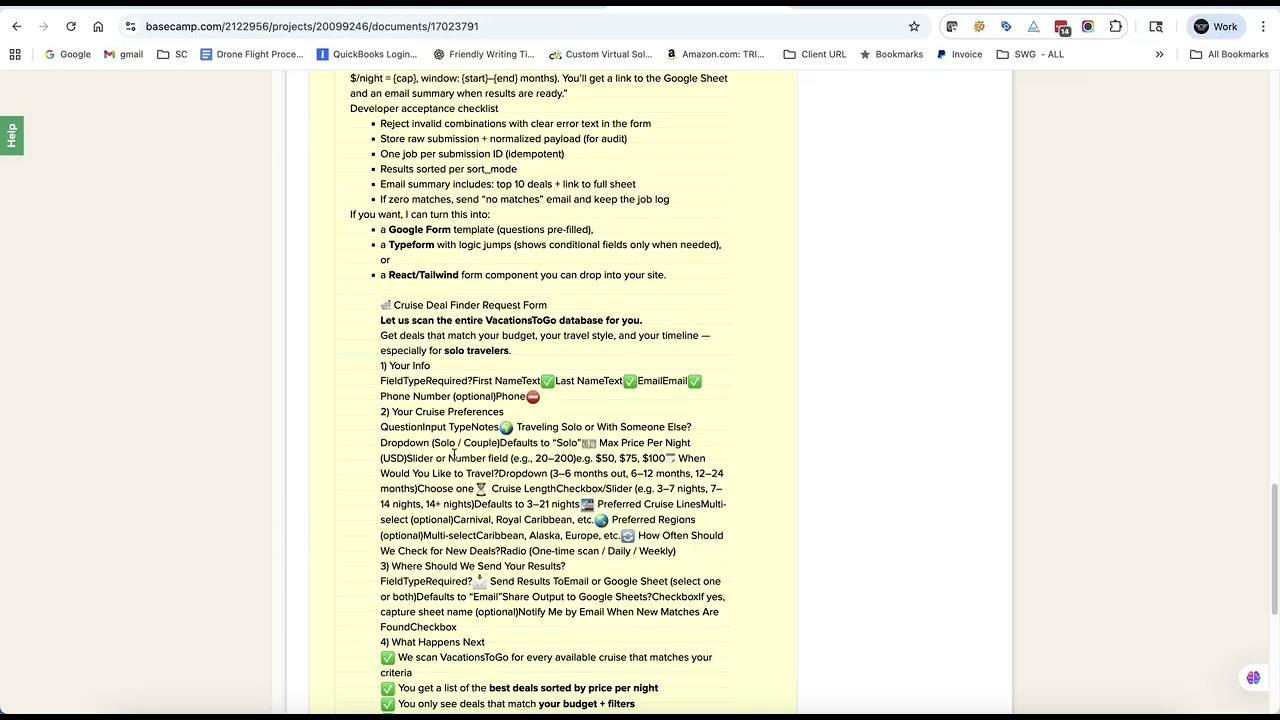
Task: Show hidden bookmarks with the chevron
Action: (x=1160, y=54)
